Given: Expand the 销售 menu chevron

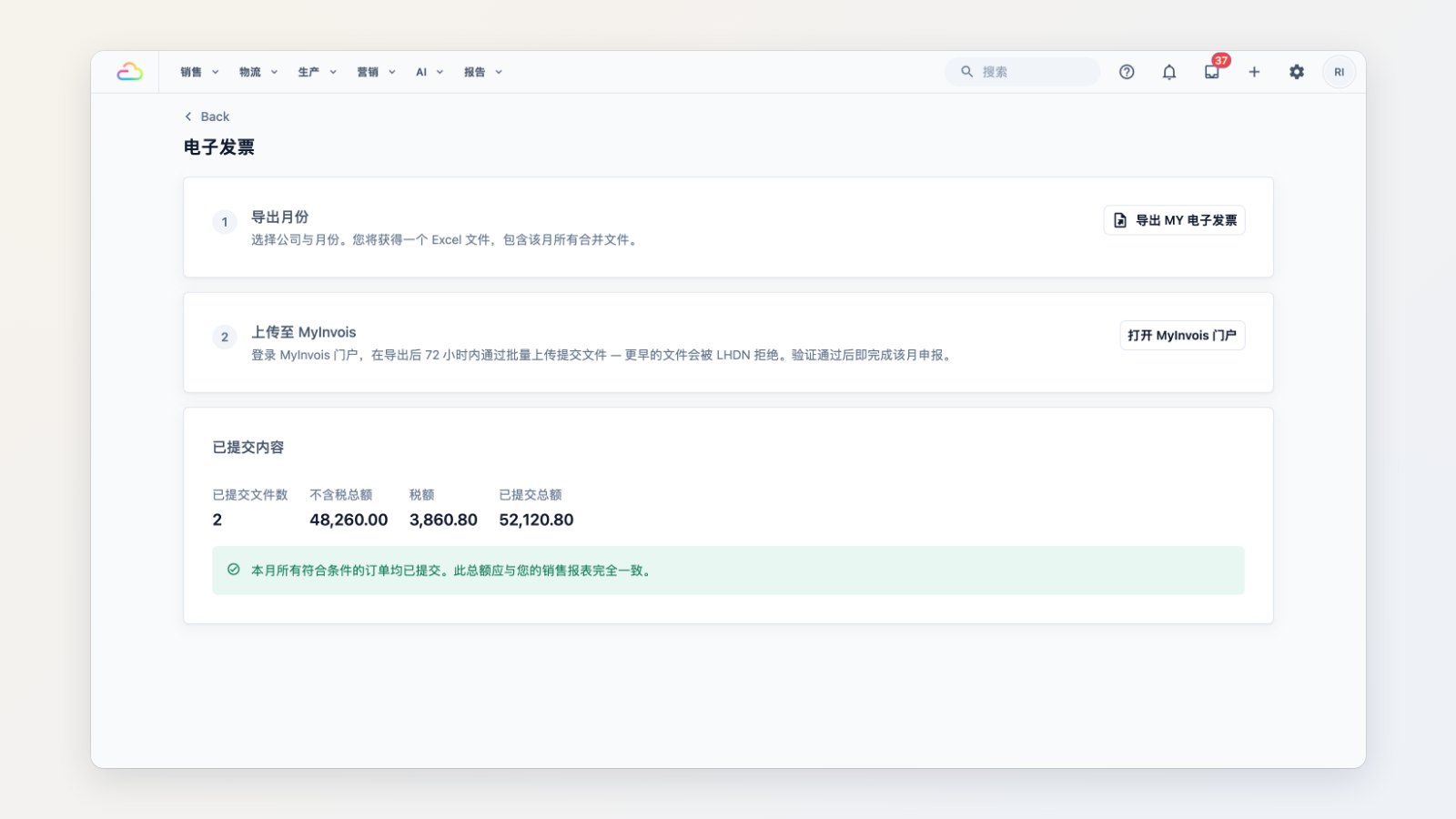Looking at the screenshot, I should coord(216,72).
